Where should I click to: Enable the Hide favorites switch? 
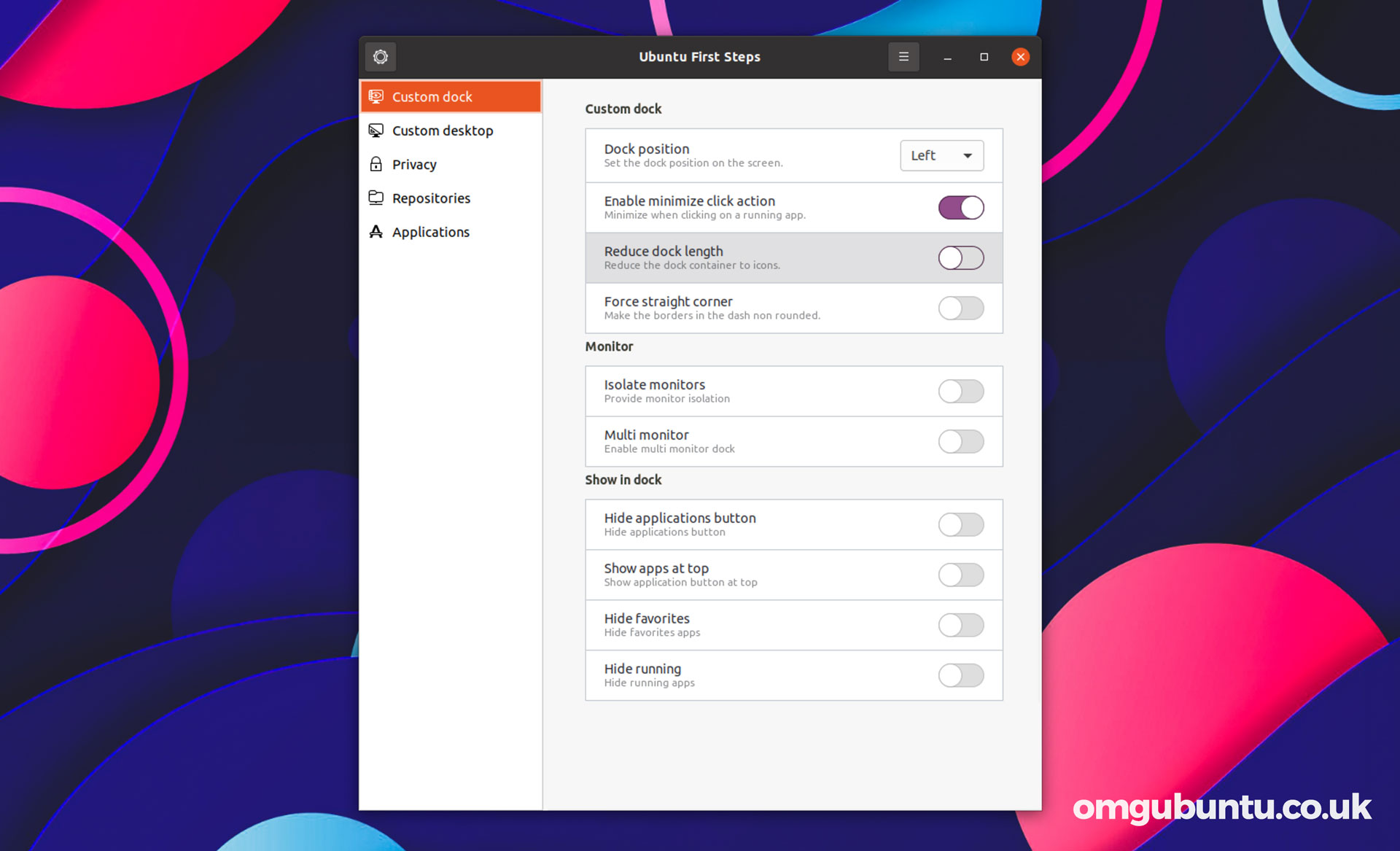pos(961,626)
